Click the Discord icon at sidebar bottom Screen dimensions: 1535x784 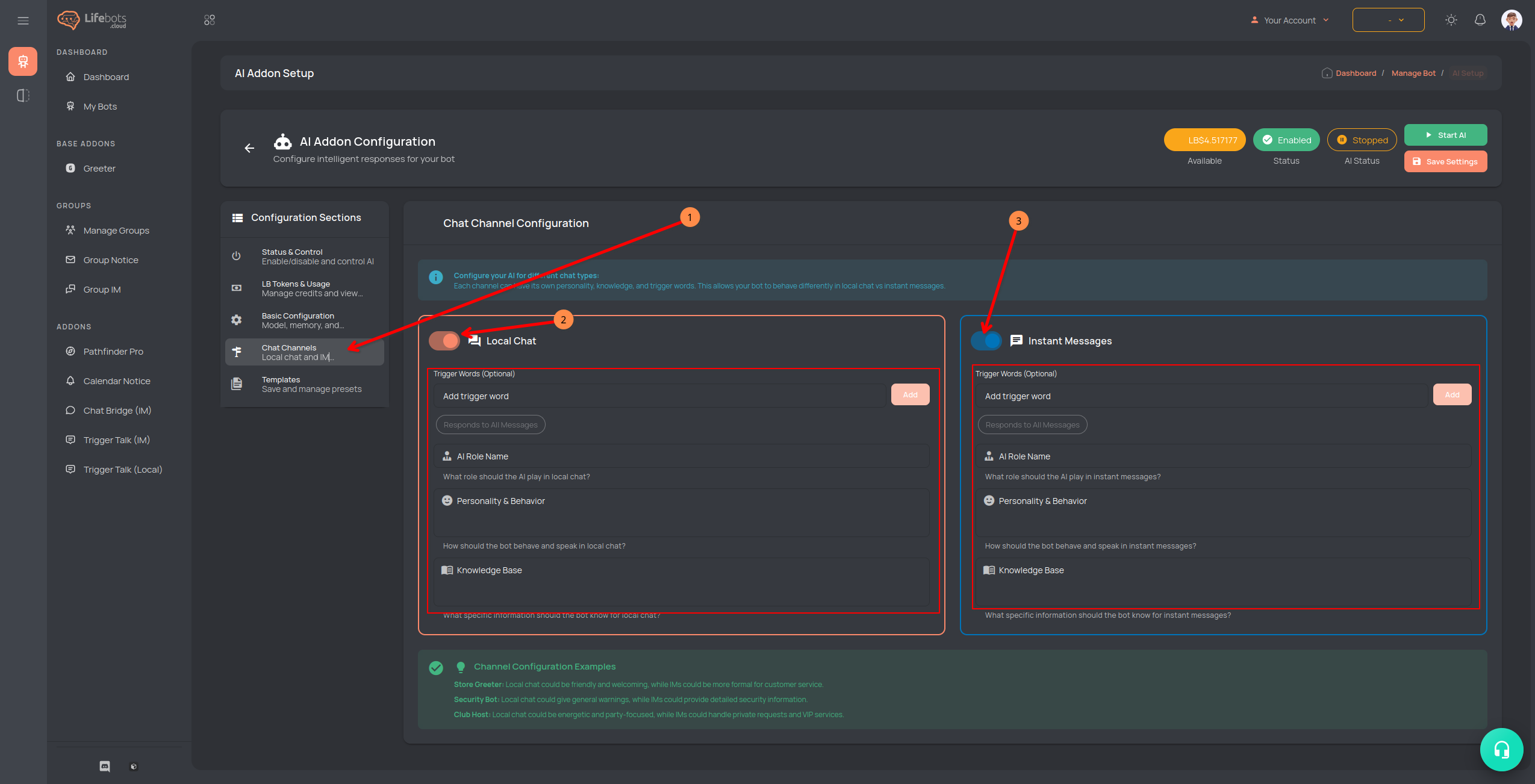105,766
